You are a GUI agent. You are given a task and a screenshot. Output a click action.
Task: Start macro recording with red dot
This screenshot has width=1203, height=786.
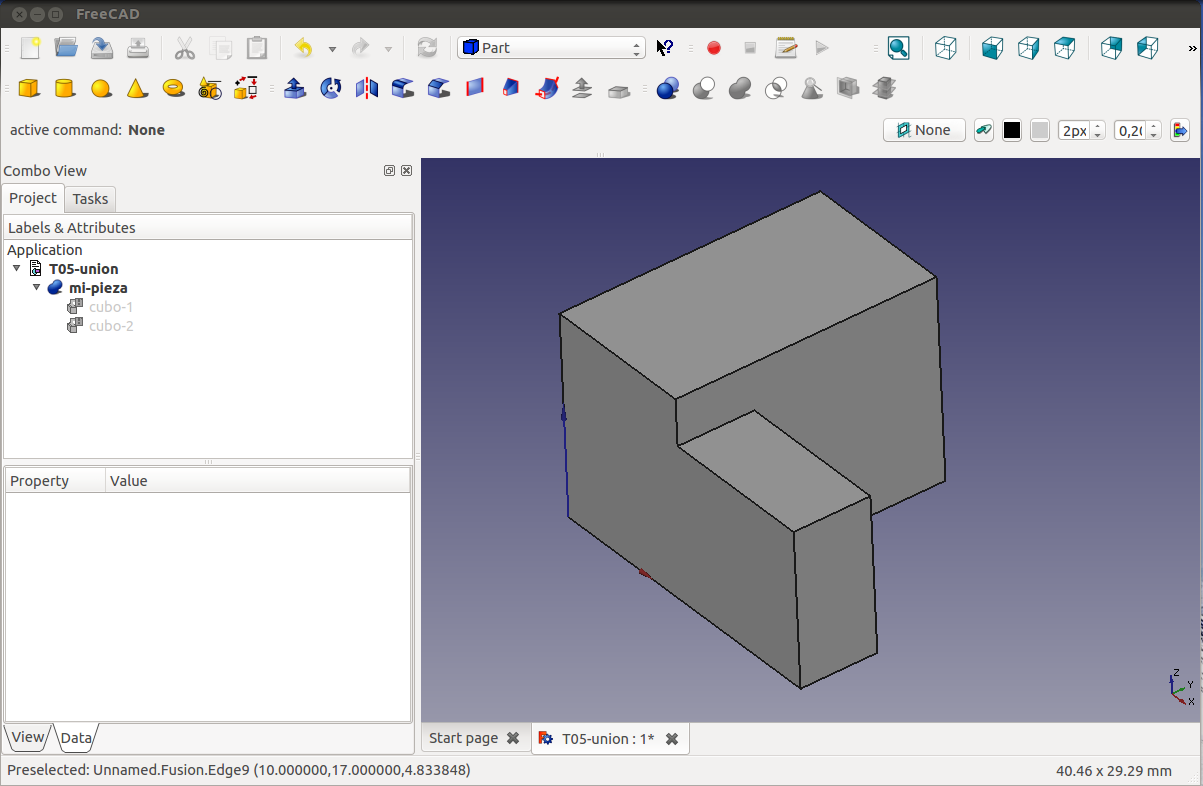[x=714, y=48]
